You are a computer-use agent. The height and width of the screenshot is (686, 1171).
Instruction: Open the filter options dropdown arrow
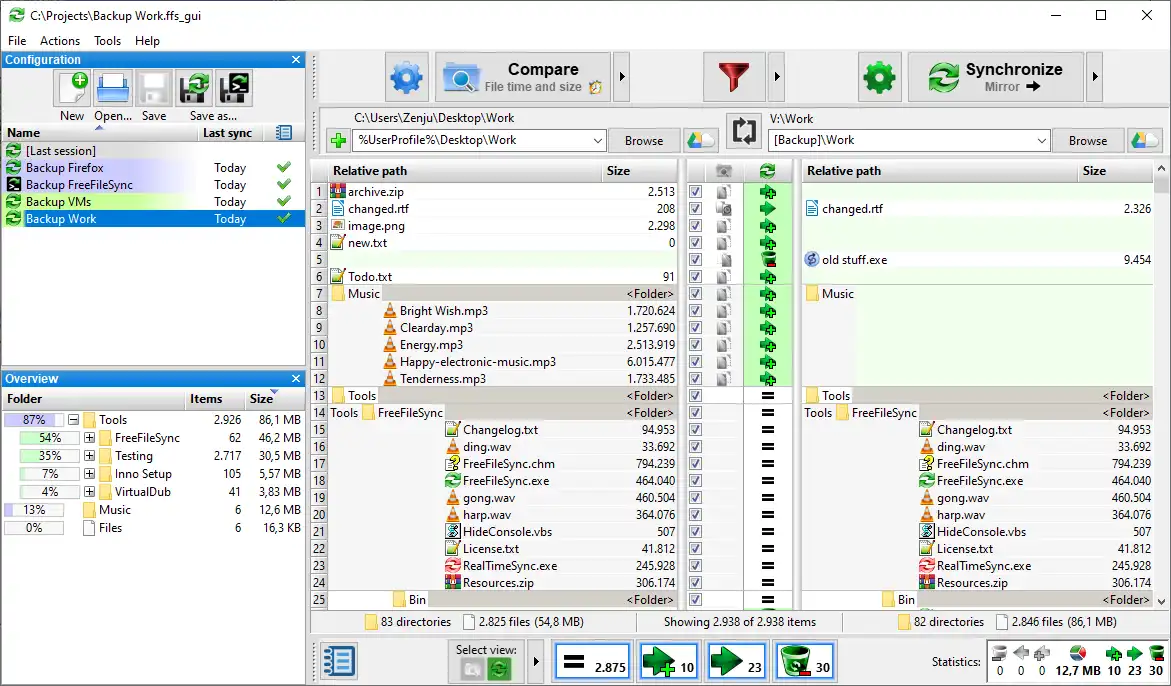(776, 77)
